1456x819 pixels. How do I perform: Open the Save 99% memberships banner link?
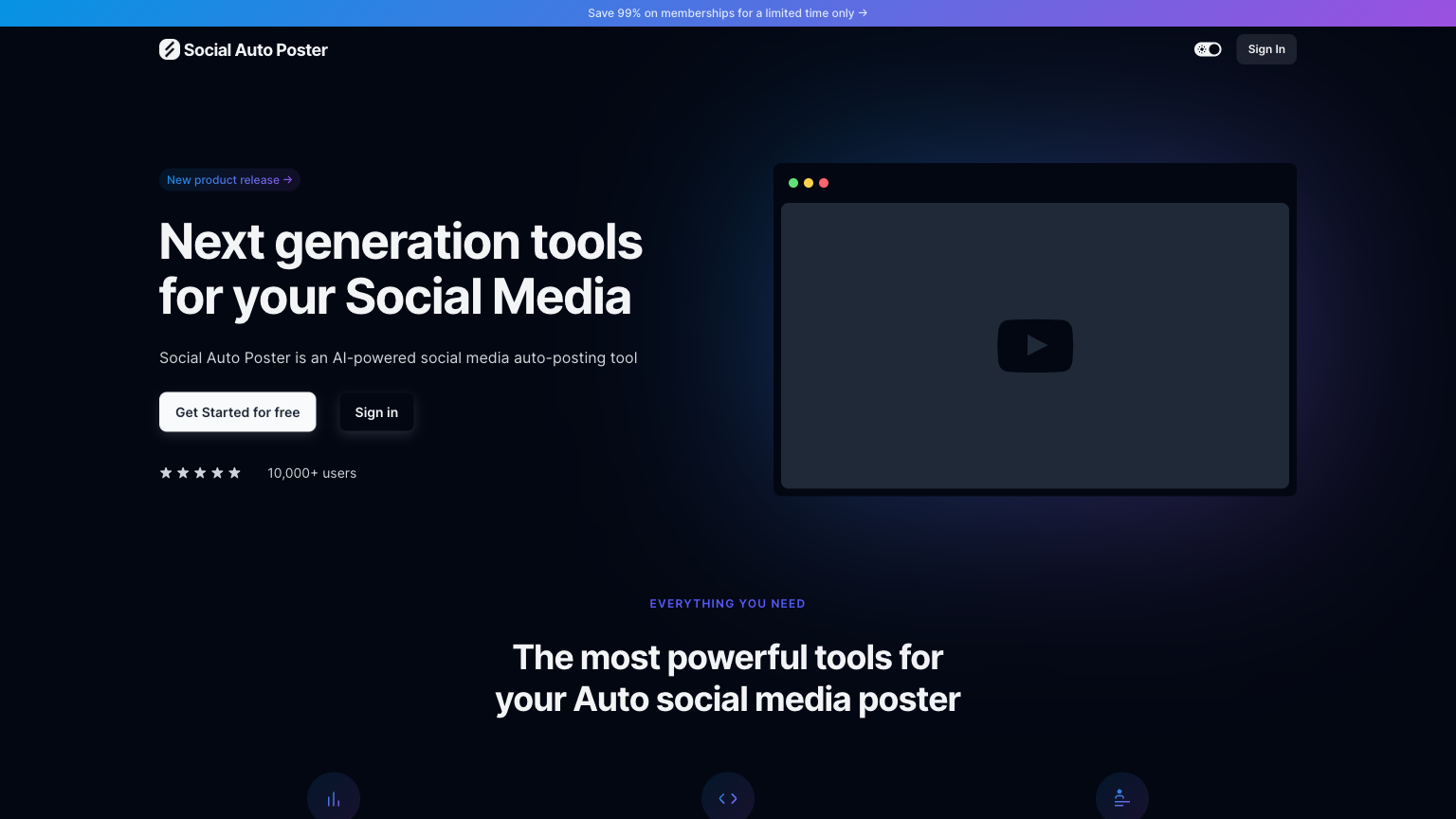point(728,12)
